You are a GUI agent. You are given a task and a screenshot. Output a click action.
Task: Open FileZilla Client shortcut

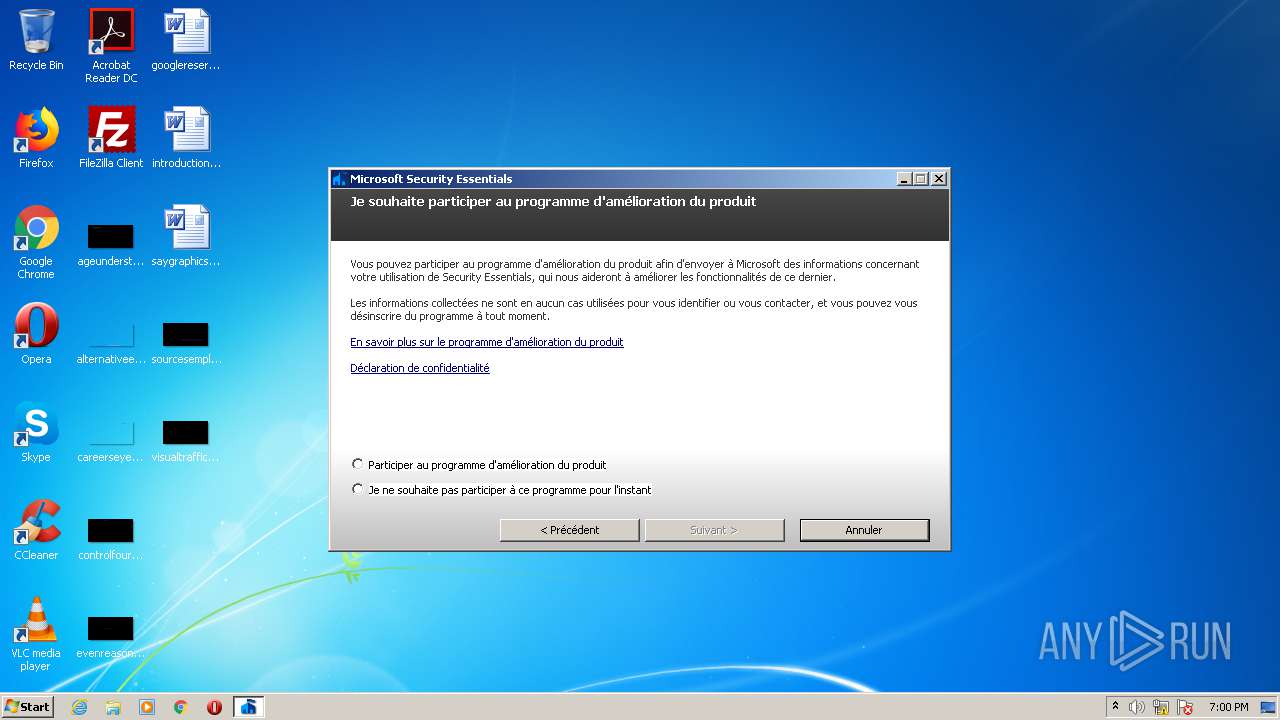pos(111,138)
